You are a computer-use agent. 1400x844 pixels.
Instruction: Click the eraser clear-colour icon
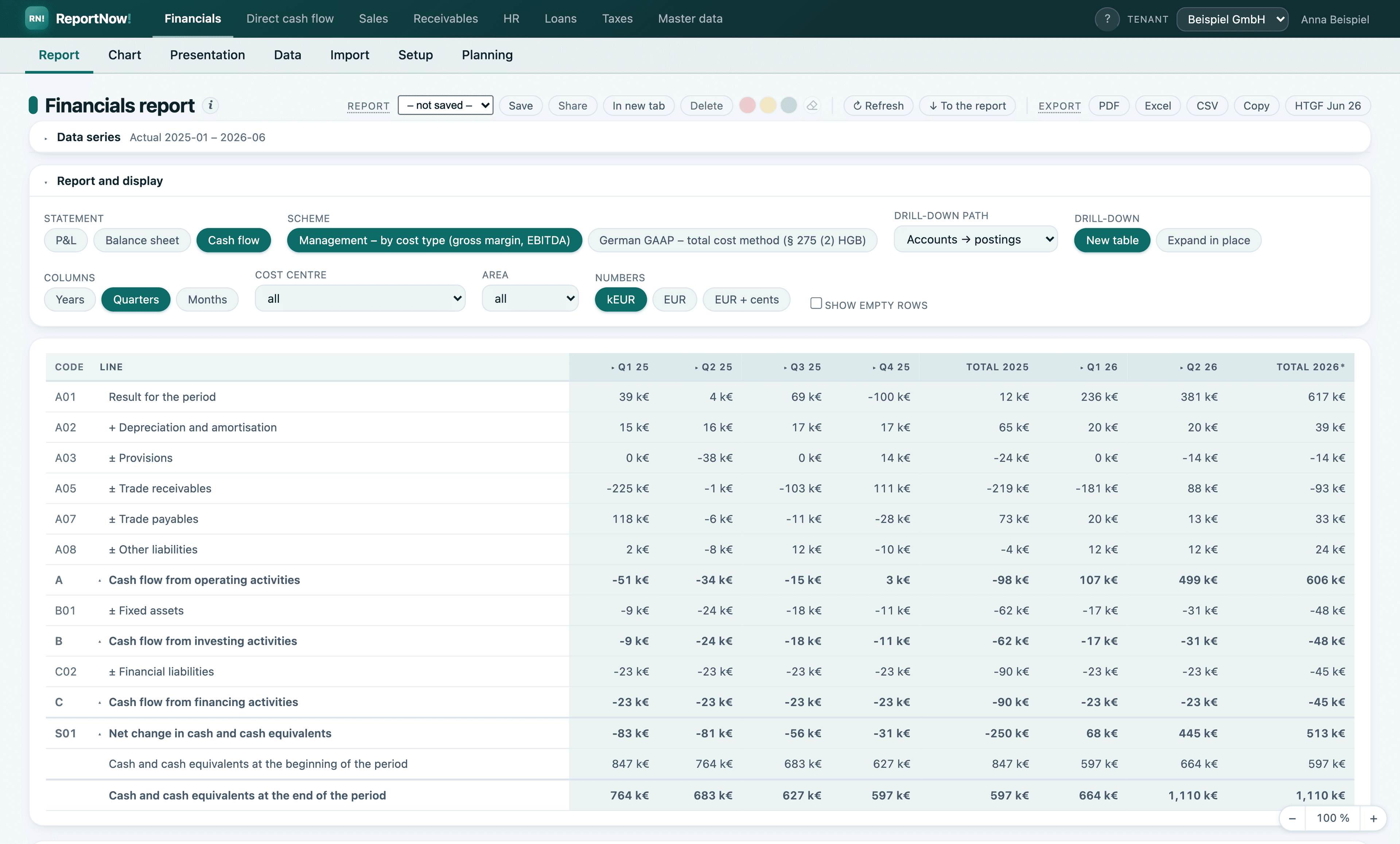(812, 105)
